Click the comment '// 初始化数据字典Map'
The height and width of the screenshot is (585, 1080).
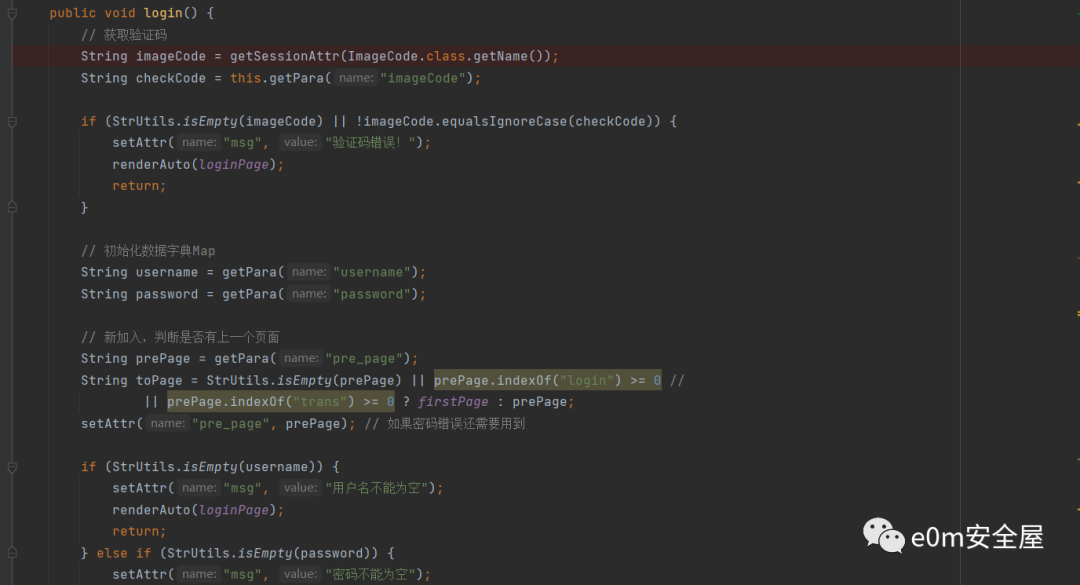[148, 251]
